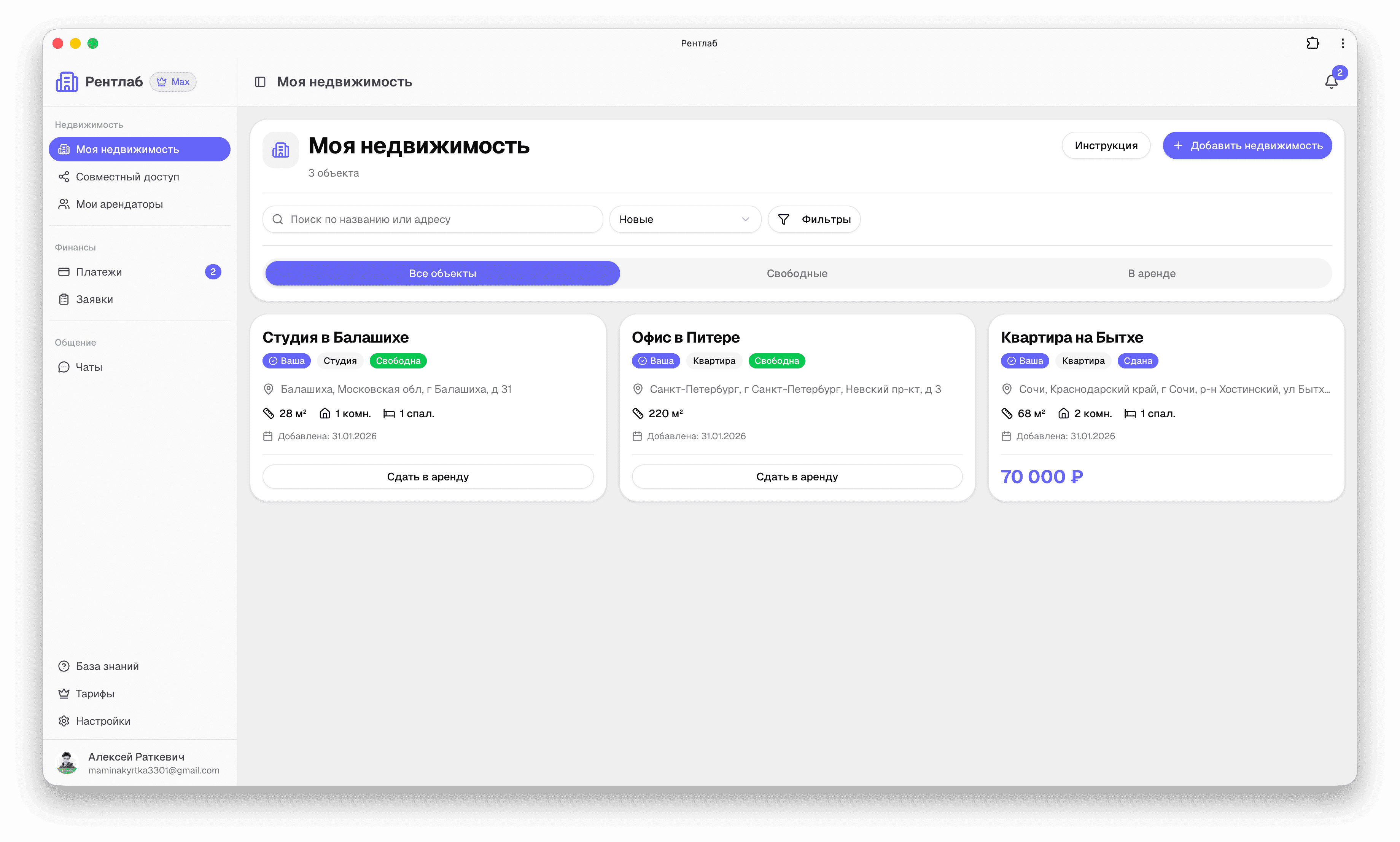Expand the Новые sorting dropdown
Screen dimensions: 1400x842
pyautogui.click(x=684, y=219)
